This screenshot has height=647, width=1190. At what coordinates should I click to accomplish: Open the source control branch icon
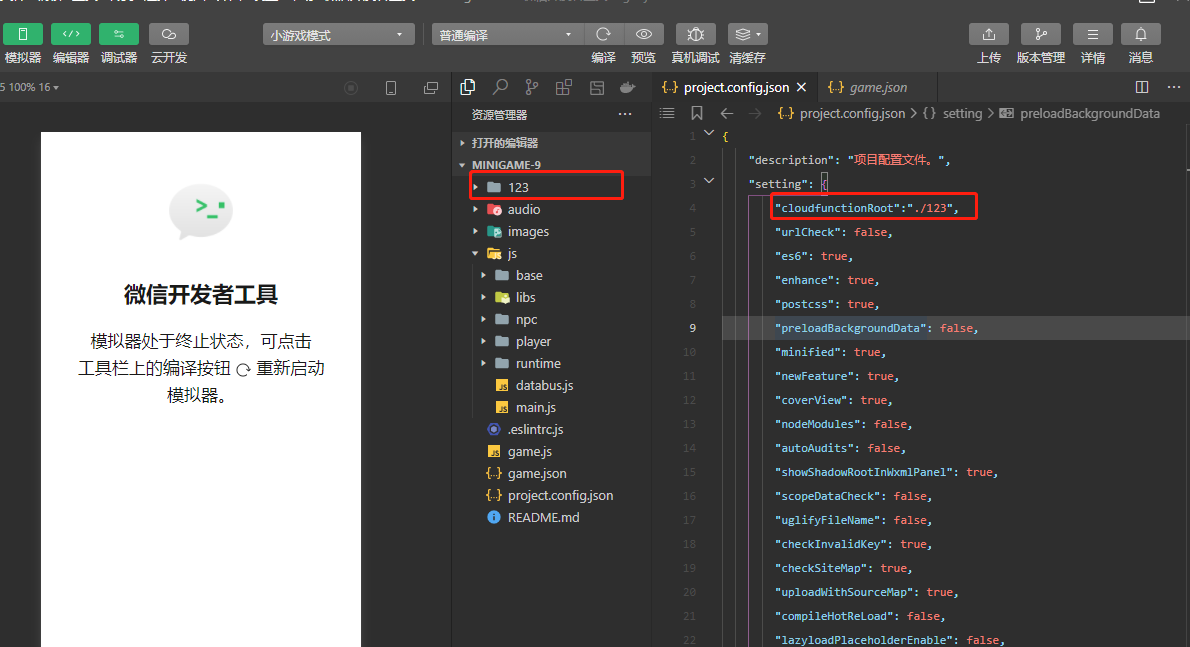pos(532,87)
